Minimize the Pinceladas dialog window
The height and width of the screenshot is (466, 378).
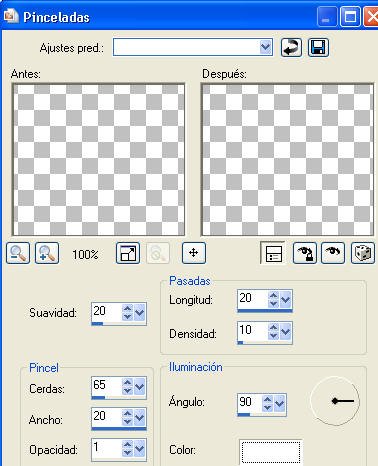327,17
